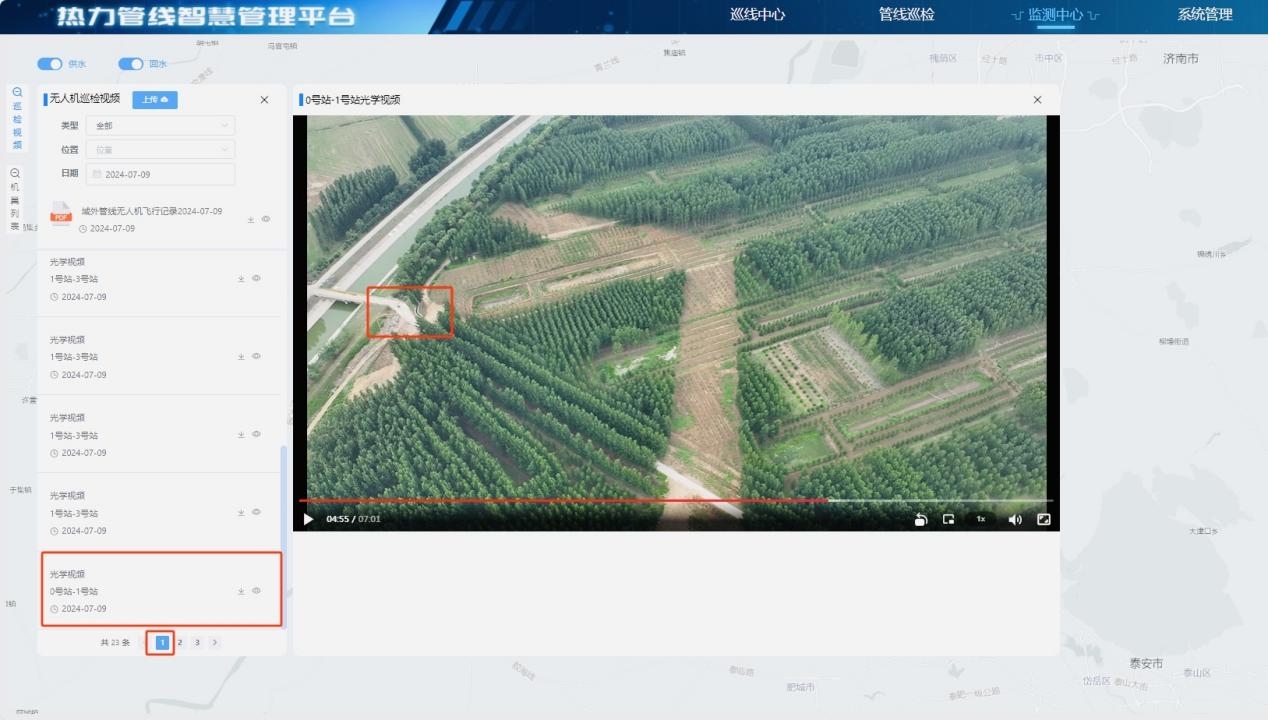1268x720 pixels.
Task: Open the 机巢列表 sidebar panel icon
Action: click(16, 199)
